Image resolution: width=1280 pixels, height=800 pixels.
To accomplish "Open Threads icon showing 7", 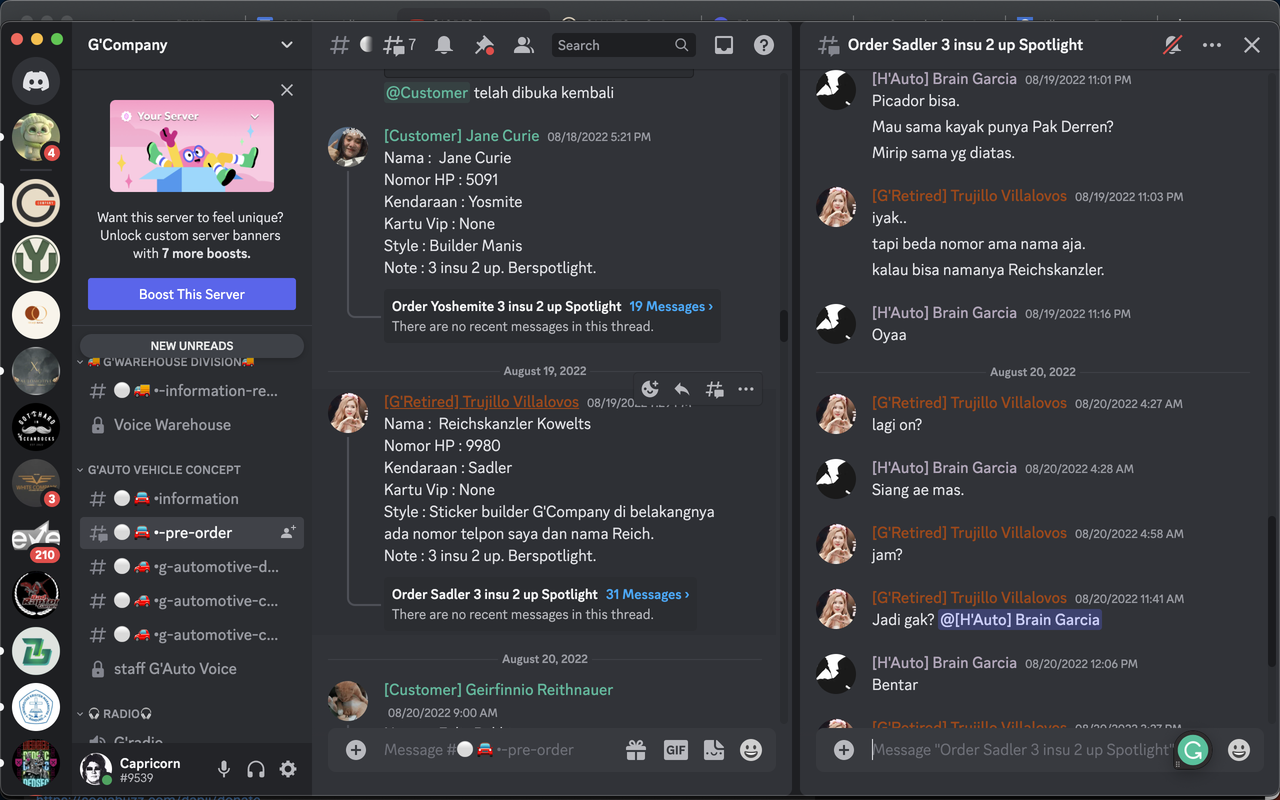I will point(399,45).
